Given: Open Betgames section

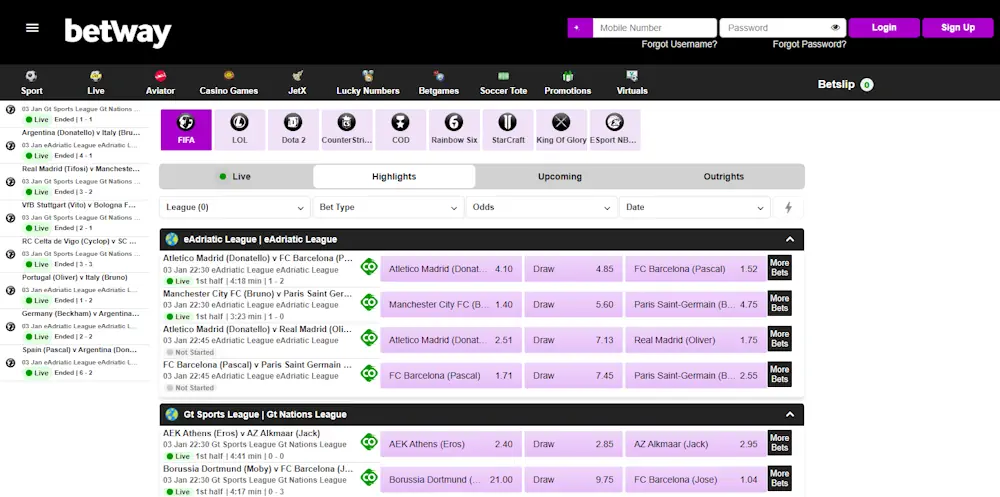Looking at the screenshot, I should (439, 83).
